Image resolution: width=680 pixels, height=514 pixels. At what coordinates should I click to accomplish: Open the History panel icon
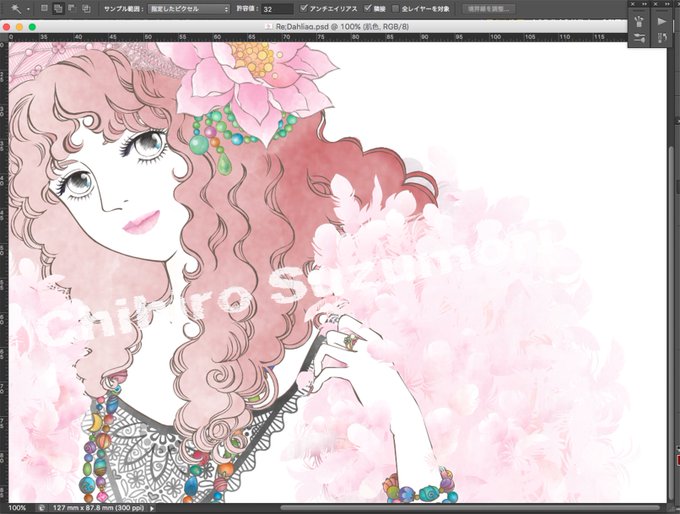point(662,38)
